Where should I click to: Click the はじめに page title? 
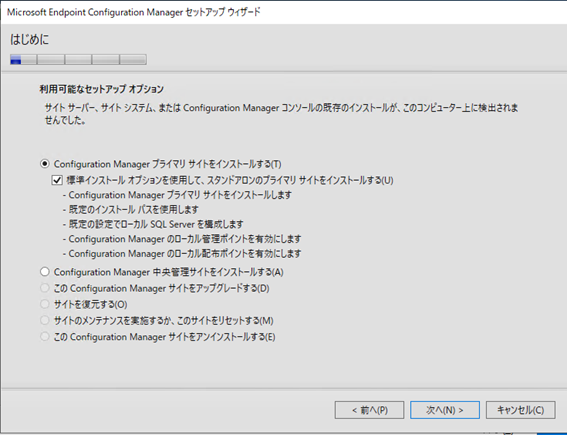click(29, 39)
